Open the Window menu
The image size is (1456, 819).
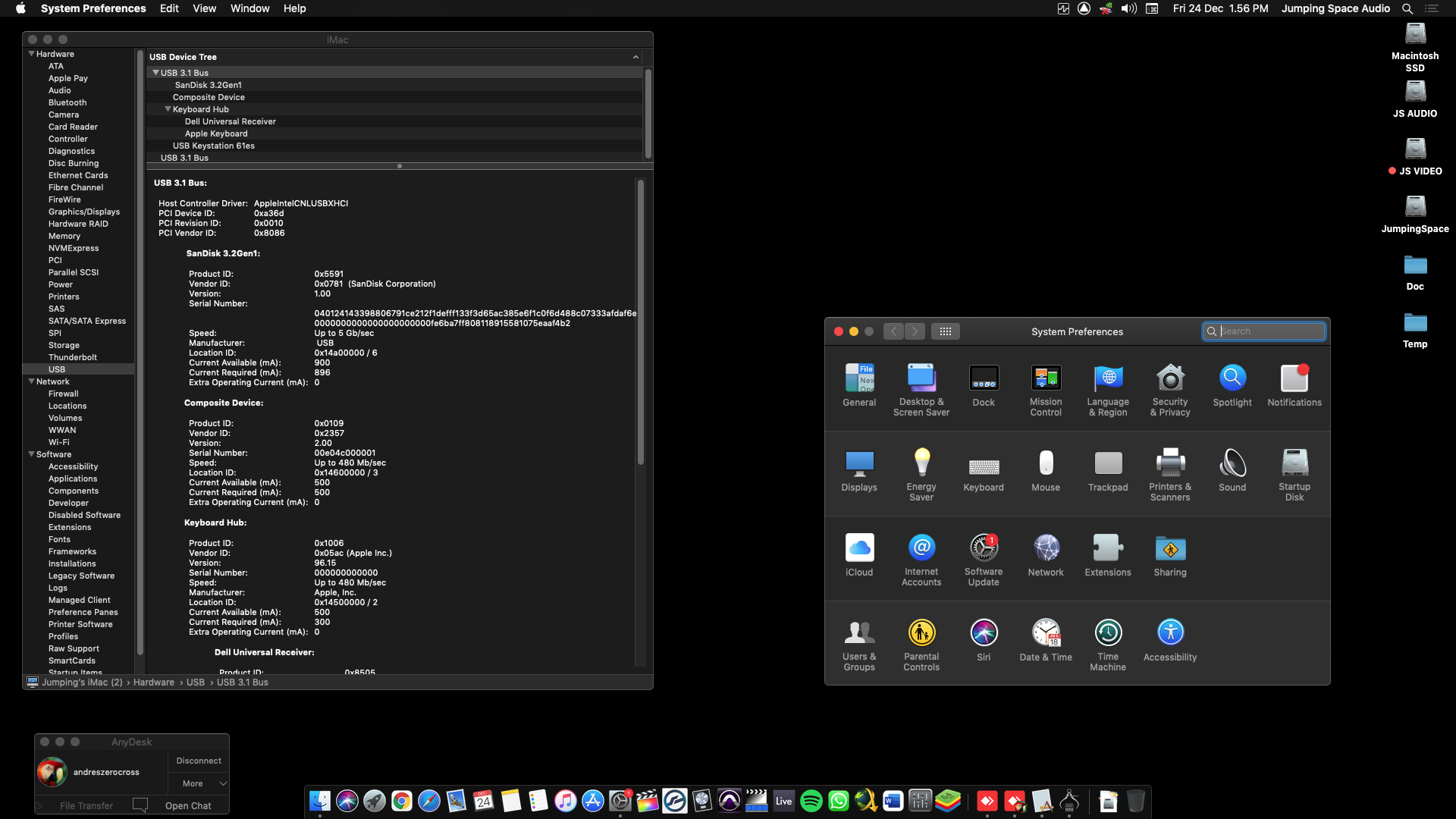click(249, 8)
